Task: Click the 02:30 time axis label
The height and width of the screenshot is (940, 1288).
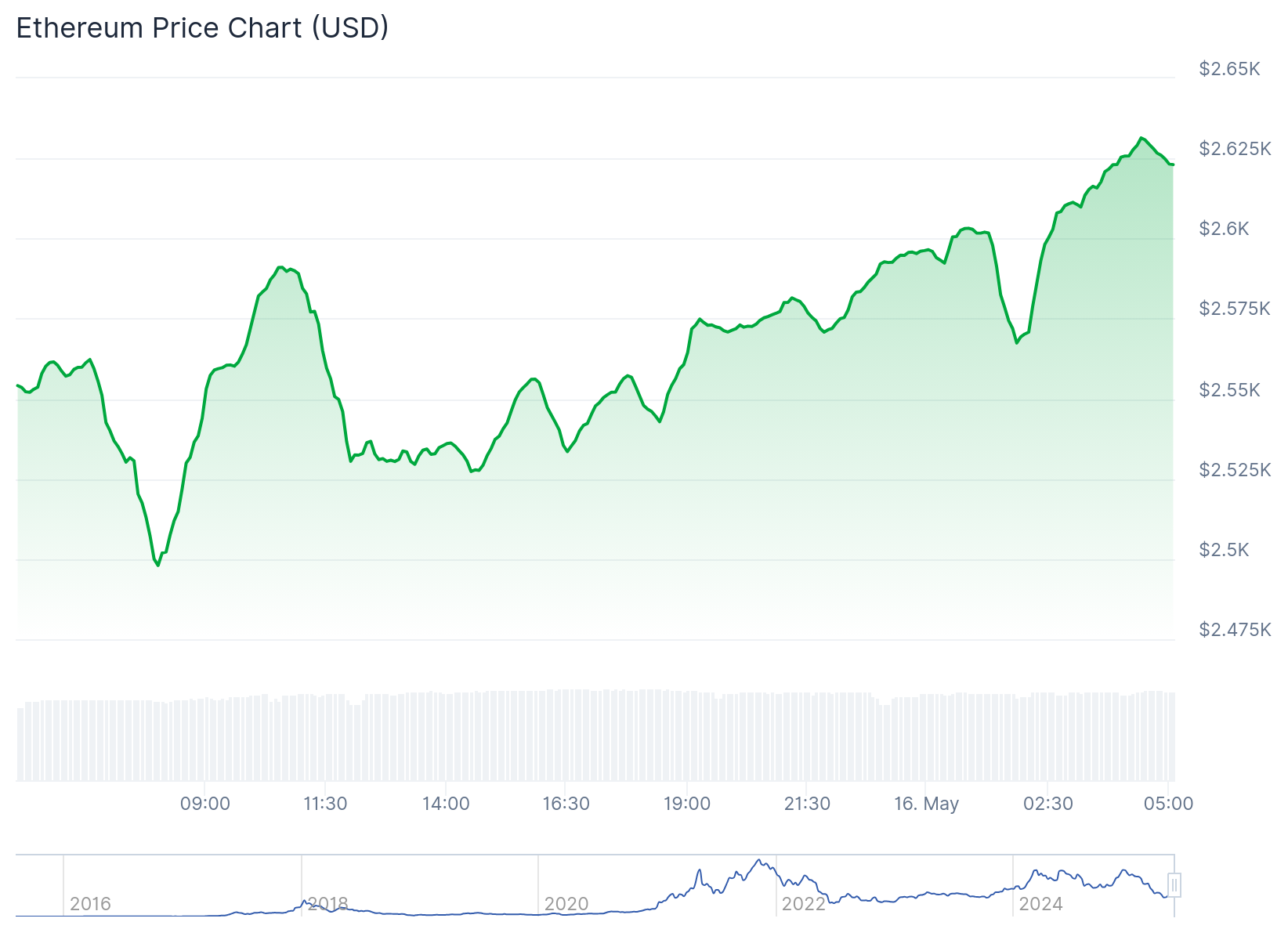Action: (1048, 804)
